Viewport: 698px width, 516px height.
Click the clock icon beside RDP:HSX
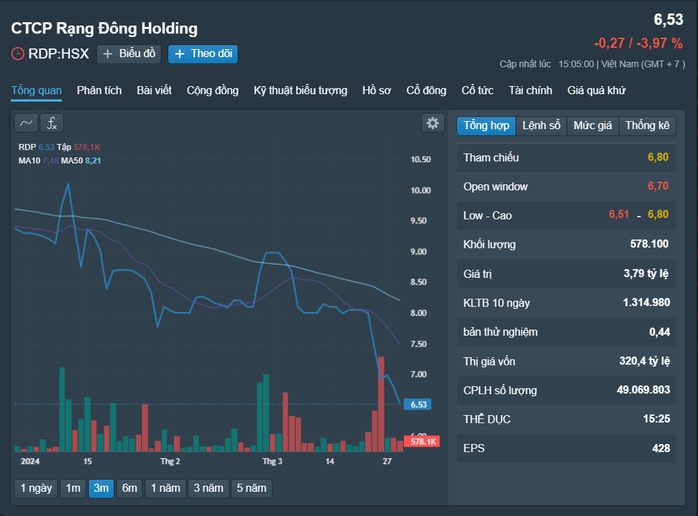click(17, 54)
